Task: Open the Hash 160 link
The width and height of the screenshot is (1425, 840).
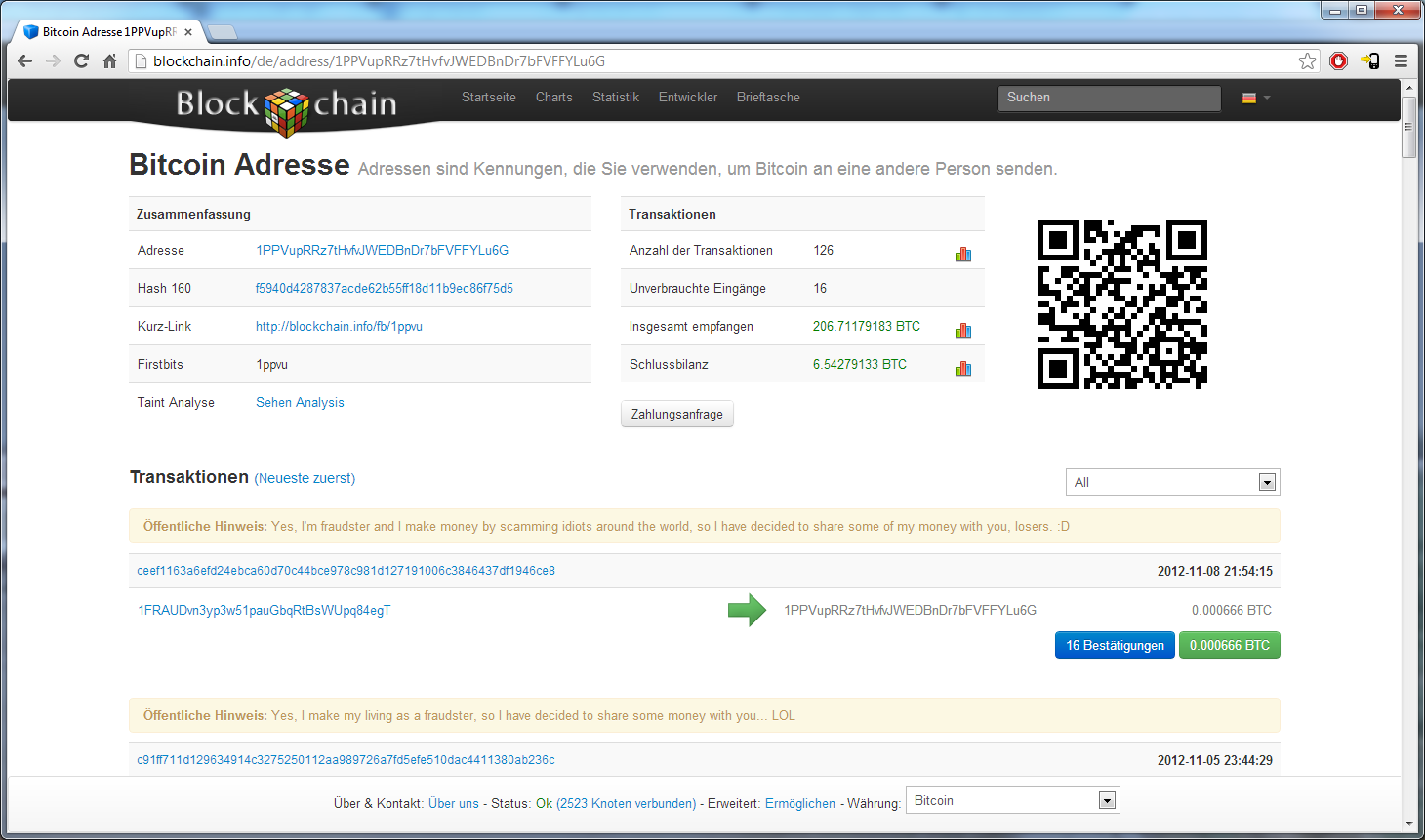Action: (384, 288)
